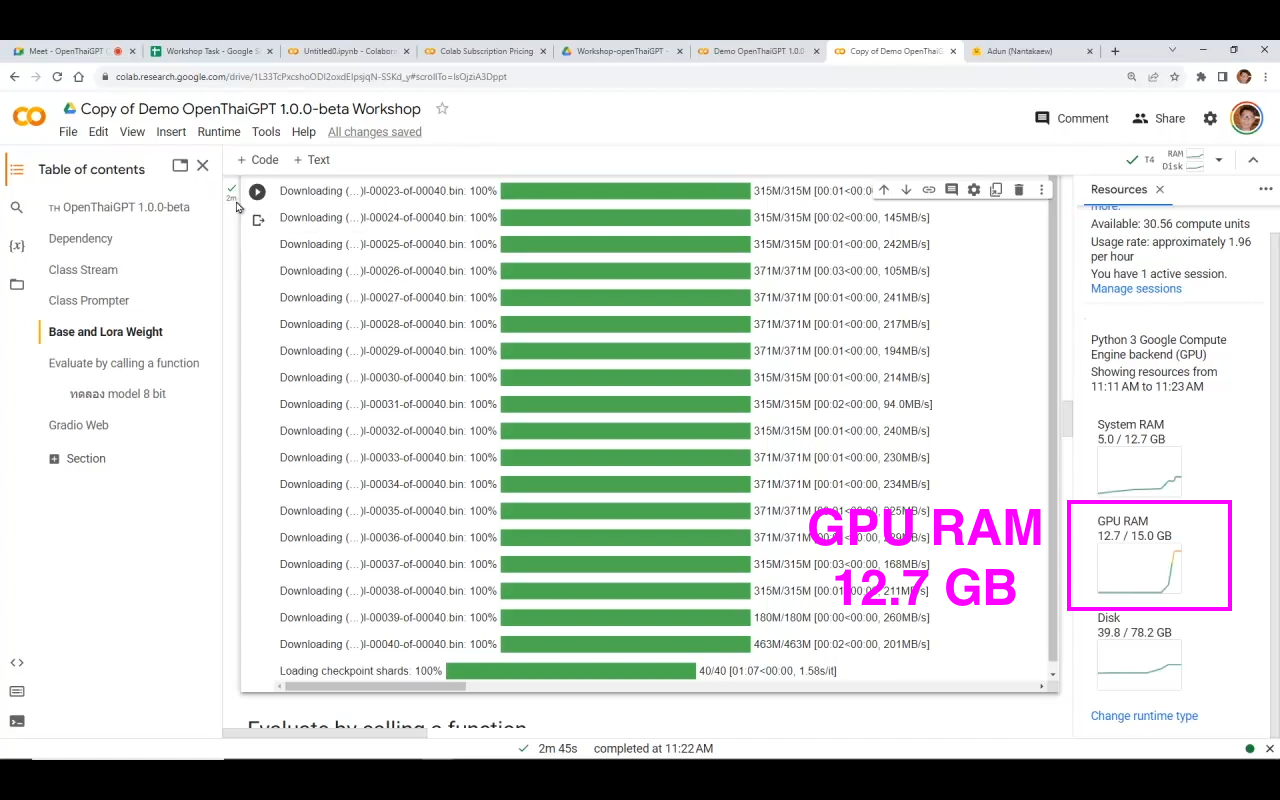Mirror cell in tab icon
The width and height of the screenshot is (1280, 800).
pos(996,190)
